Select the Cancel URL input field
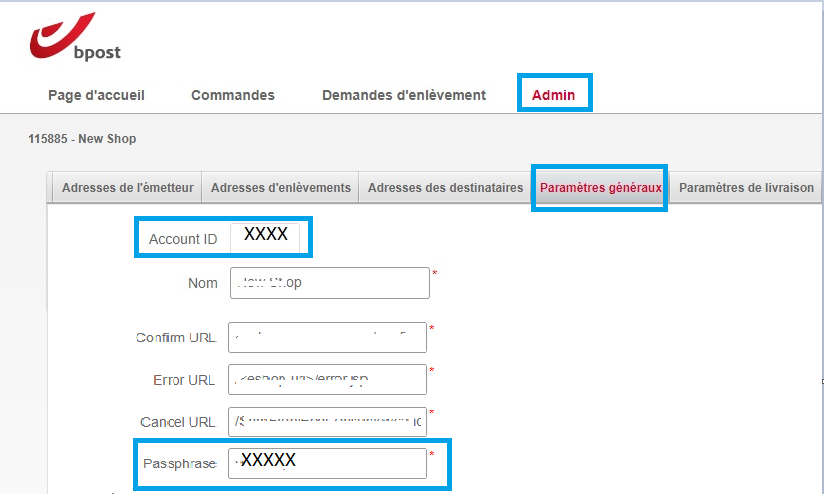This screenshot has height=494, width=824. pyautogui.click(x=327, y=421)
